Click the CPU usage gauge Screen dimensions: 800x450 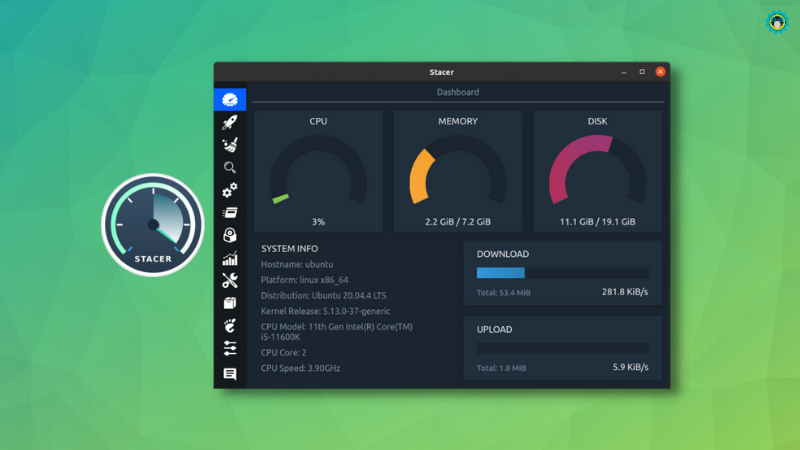(x=318, y=171)
